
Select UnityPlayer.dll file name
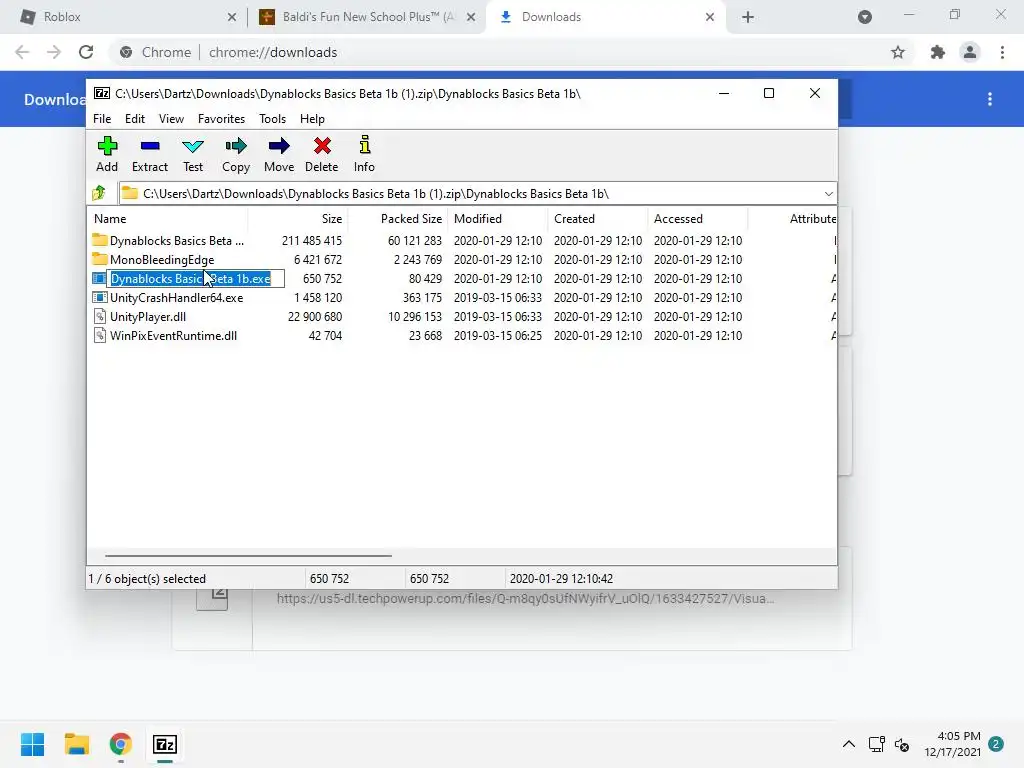(x=148, y=317)
